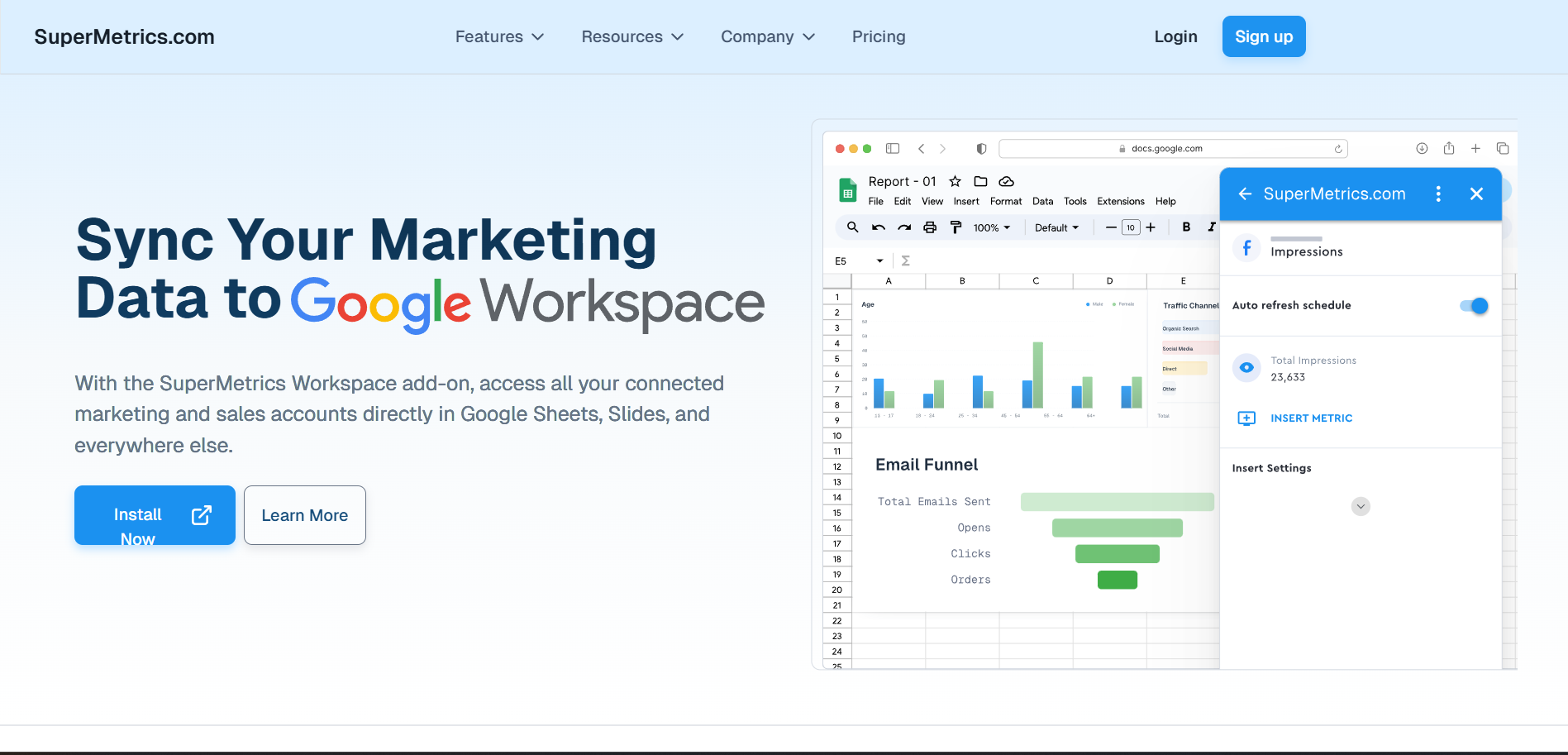Open the SuperMetrics panel three-dot menu
The height and width of the screenshot is (755, 1568).
coord(1438,194)
